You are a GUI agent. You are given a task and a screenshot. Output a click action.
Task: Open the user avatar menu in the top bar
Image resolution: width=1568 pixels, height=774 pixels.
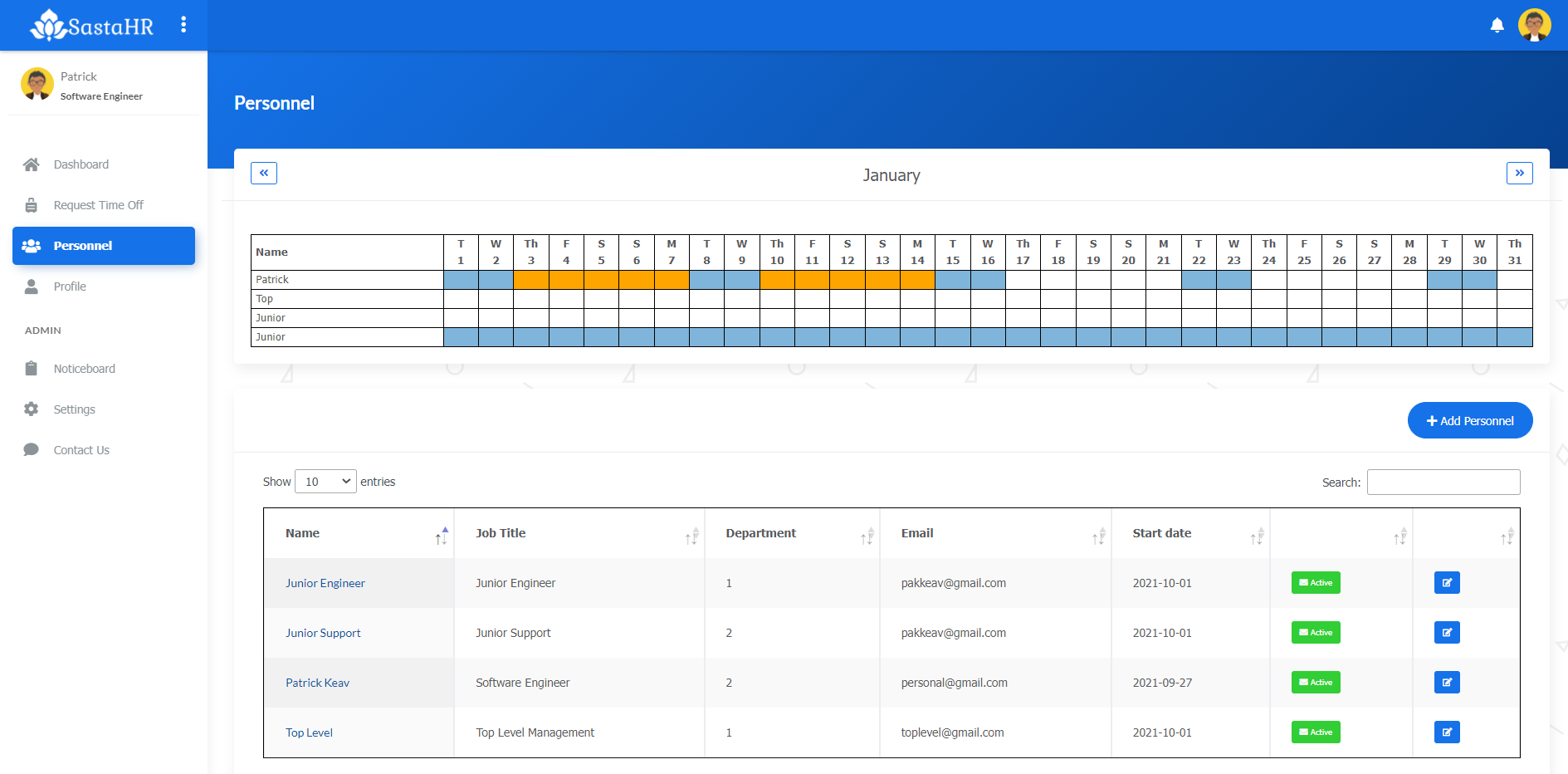[1534, 25]
